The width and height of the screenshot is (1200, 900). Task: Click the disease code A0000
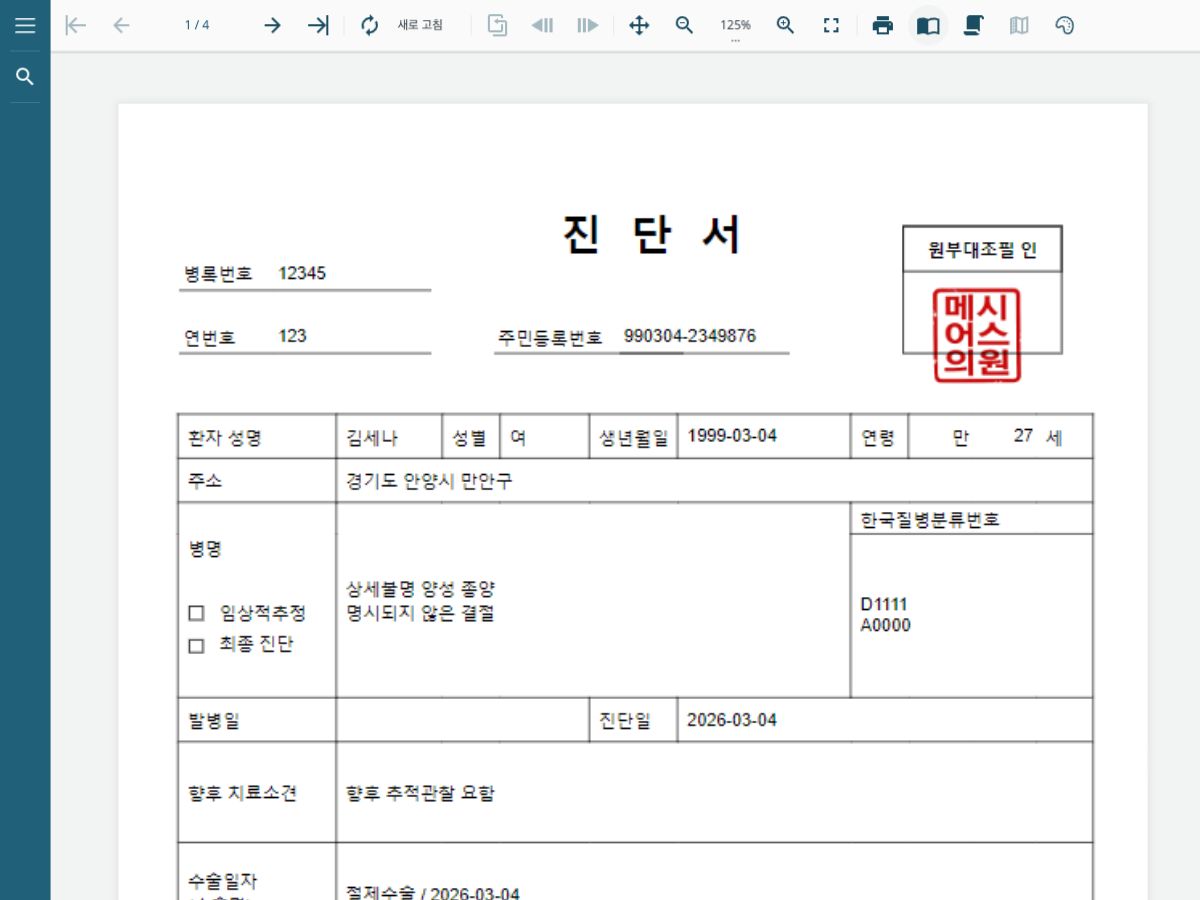(x=886, y=626)
